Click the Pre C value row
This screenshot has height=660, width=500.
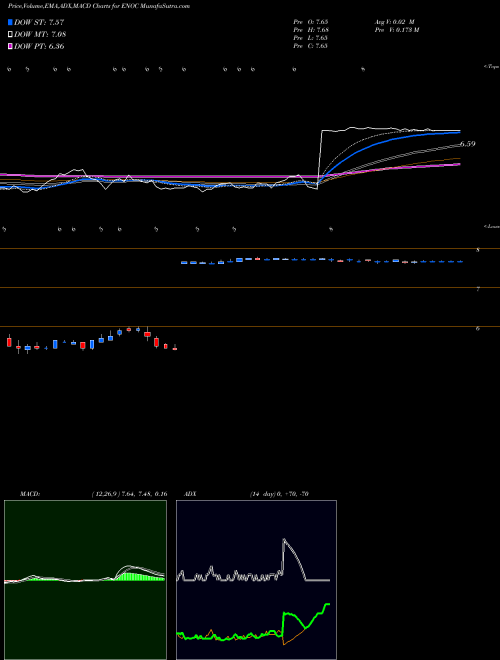(311, 46)
